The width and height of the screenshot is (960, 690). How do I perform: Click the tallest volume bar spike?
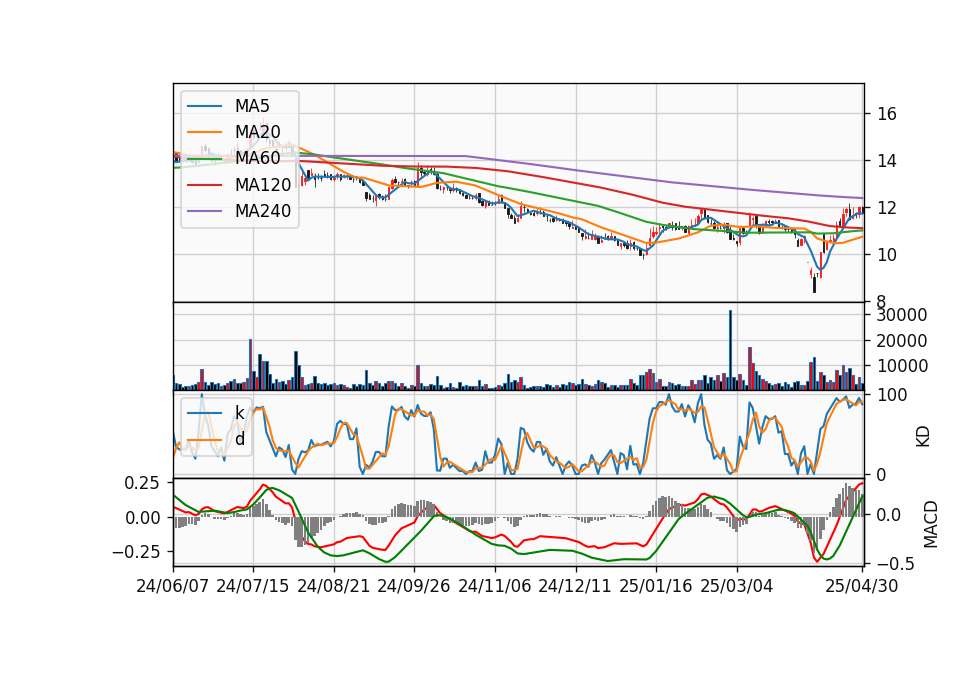(730, 350)
